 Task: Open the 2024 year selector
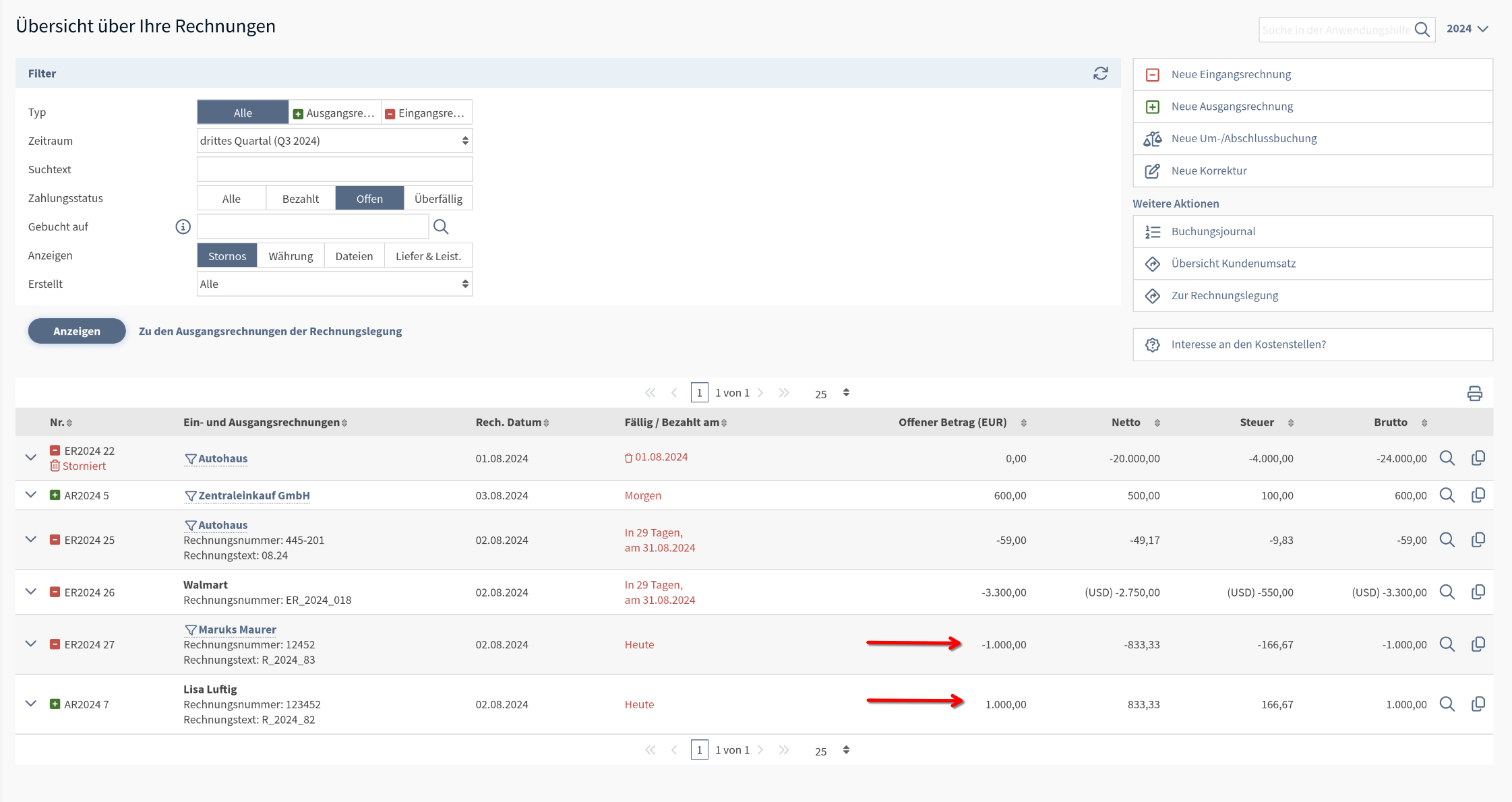point(1467,29)
